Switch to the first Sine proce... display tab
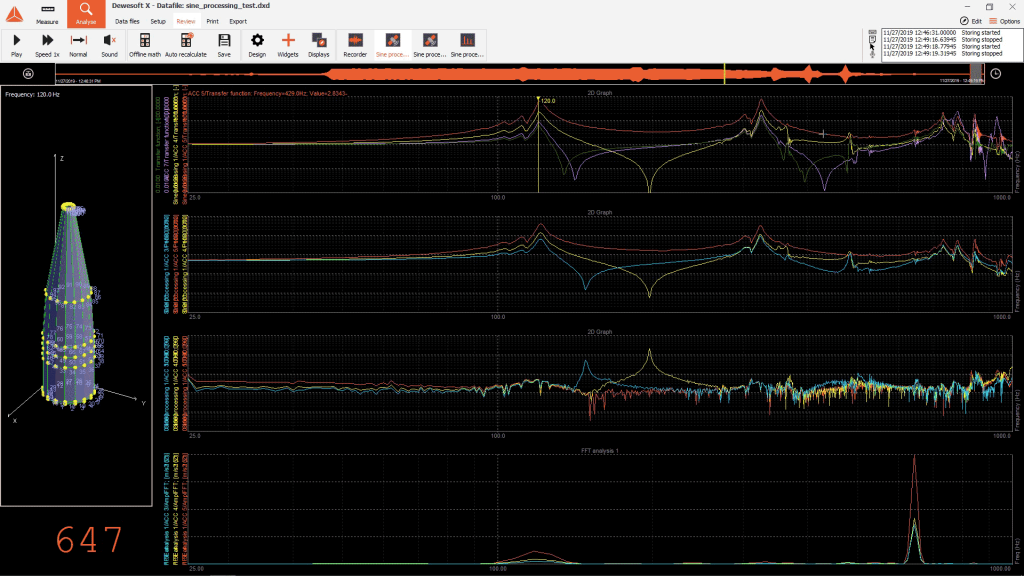 391,44
